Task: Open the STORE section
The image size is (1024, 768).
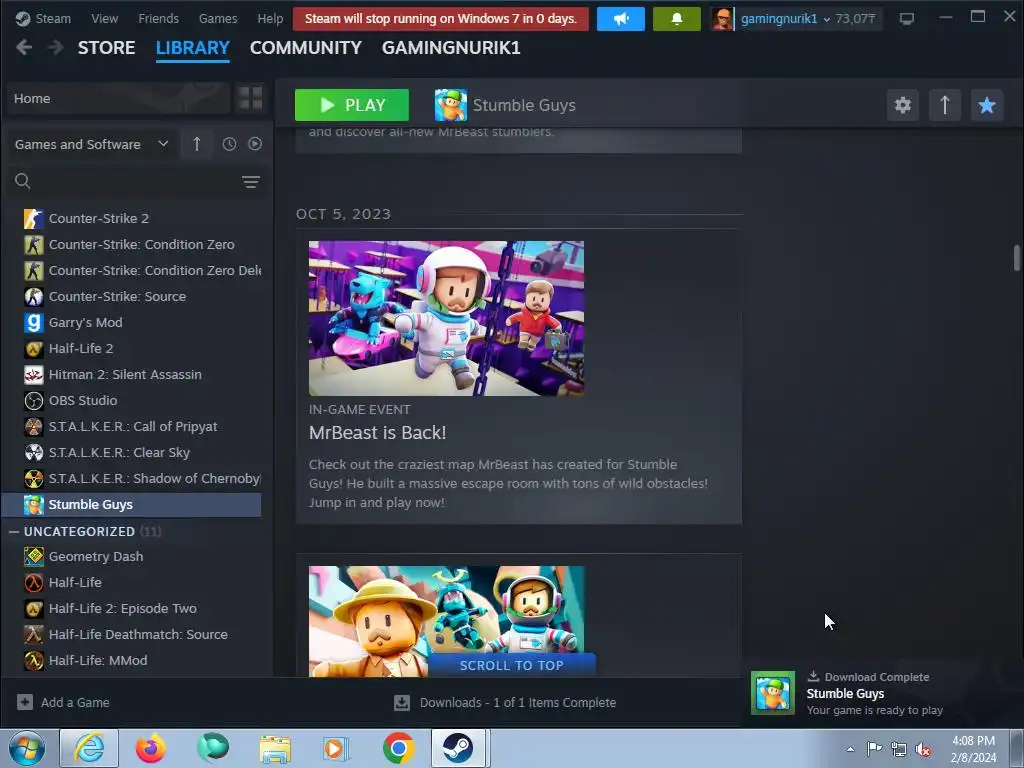Action: click(106, 48)
